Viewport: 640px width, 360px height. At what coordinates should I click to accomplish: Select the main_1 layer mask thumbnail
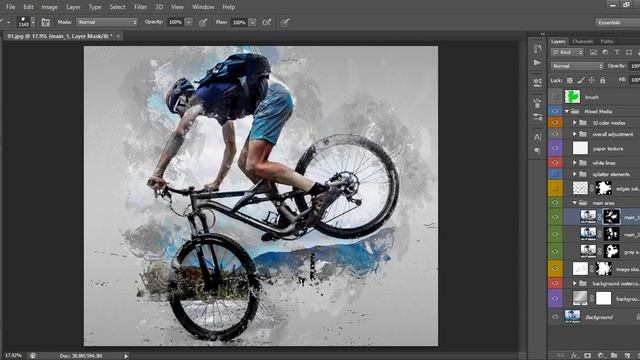pyautogui.click(x=611, y=217)
